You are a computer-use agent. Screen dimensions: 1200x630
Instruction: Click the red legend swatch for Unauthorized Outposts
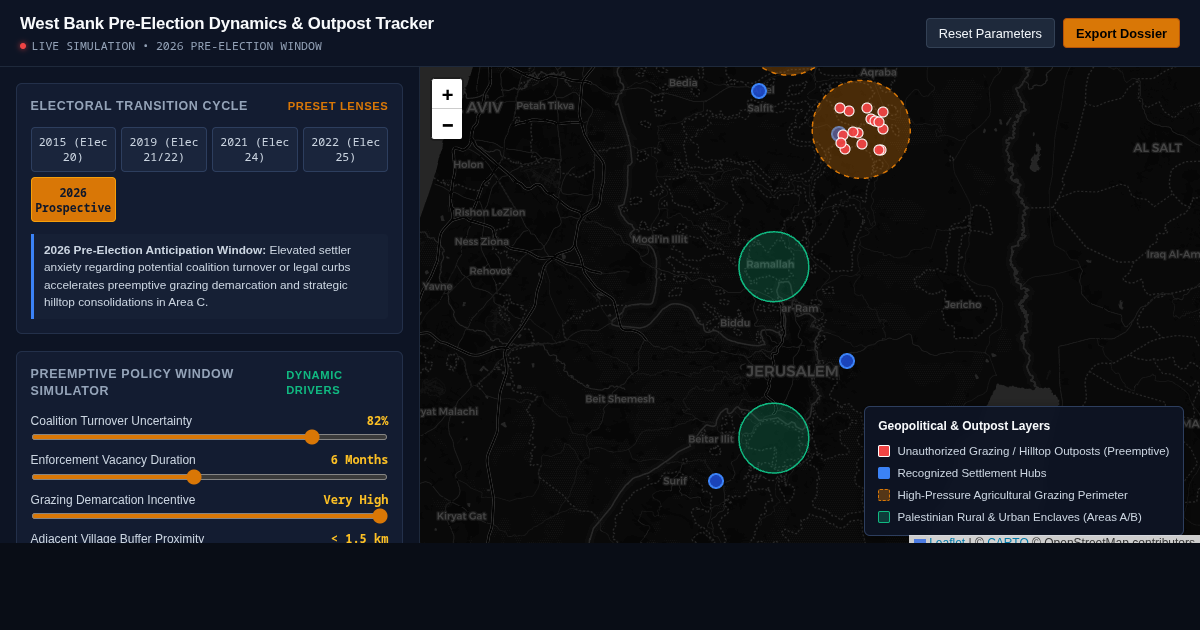point(884,451)
